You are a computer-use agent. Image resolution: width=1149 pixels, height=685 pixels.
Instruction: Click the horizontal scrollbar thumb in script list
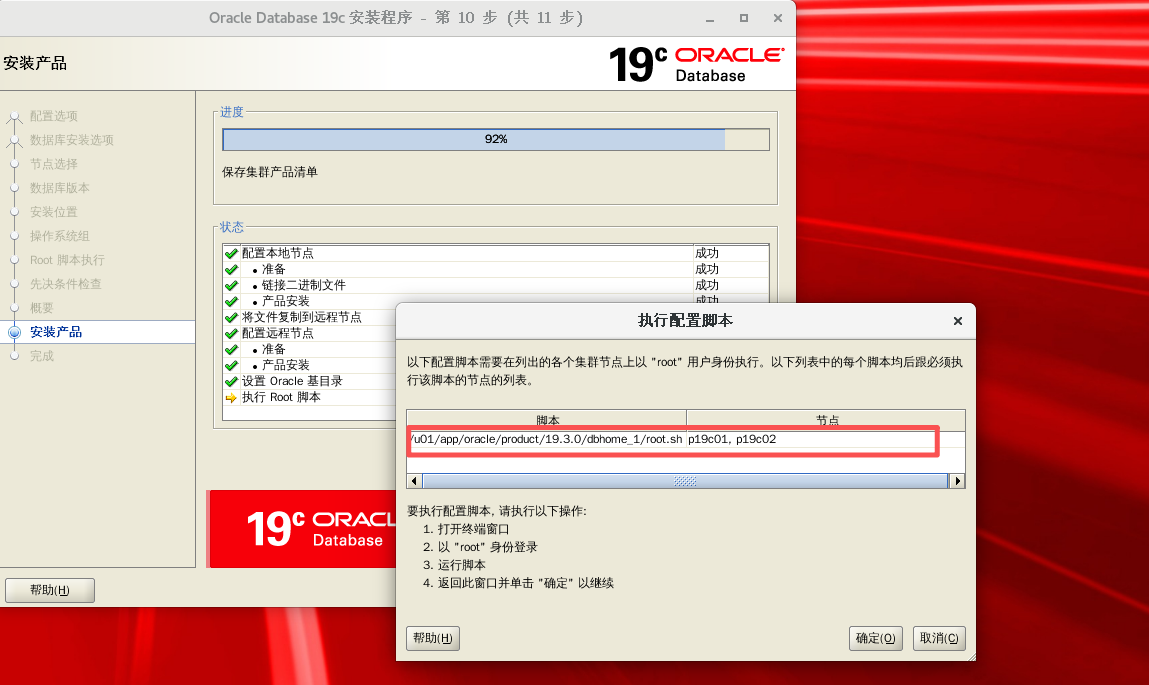685,481
